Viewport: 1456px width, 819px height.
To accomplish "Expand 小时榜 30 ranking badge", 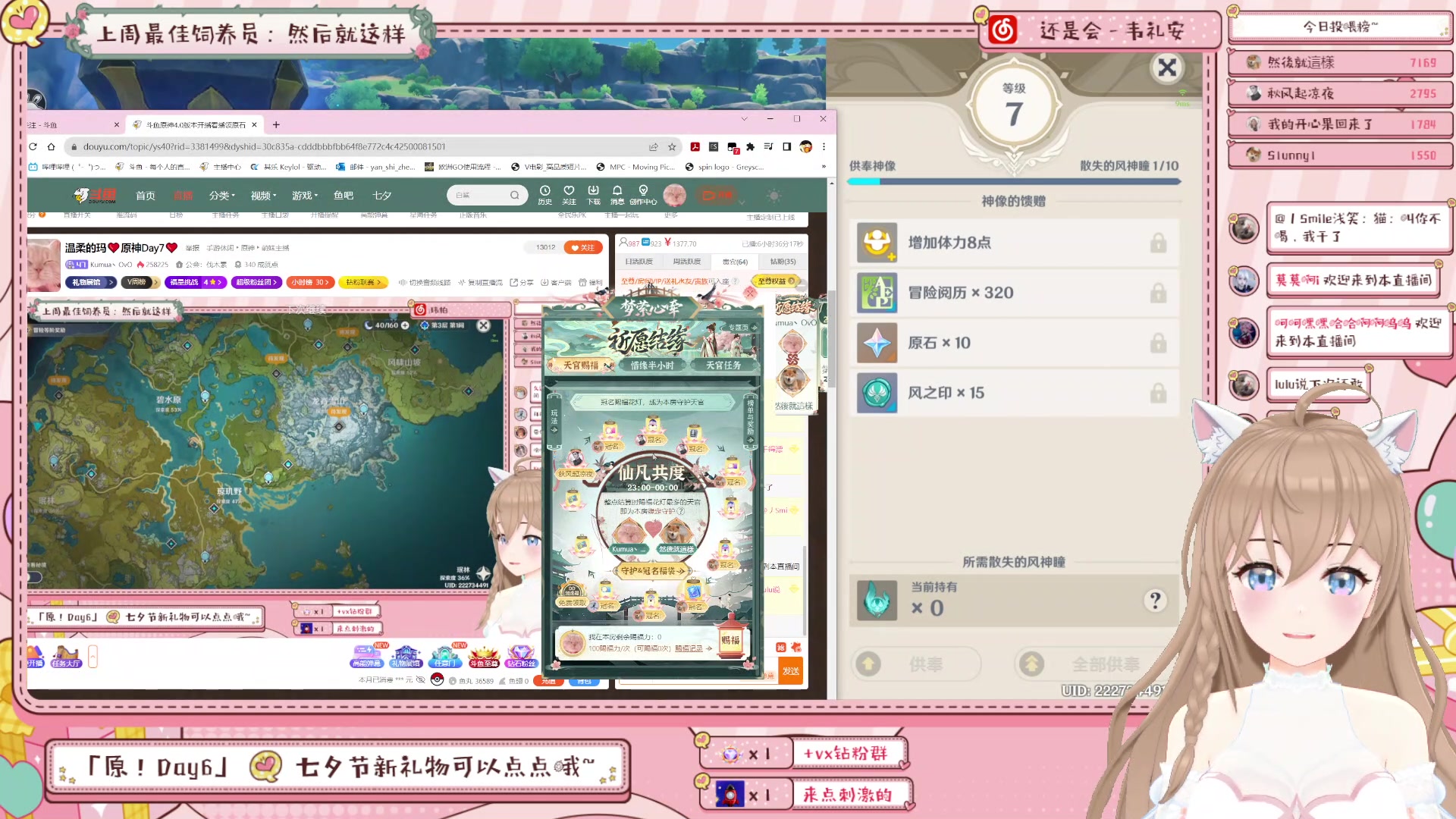I will (310, 282).
